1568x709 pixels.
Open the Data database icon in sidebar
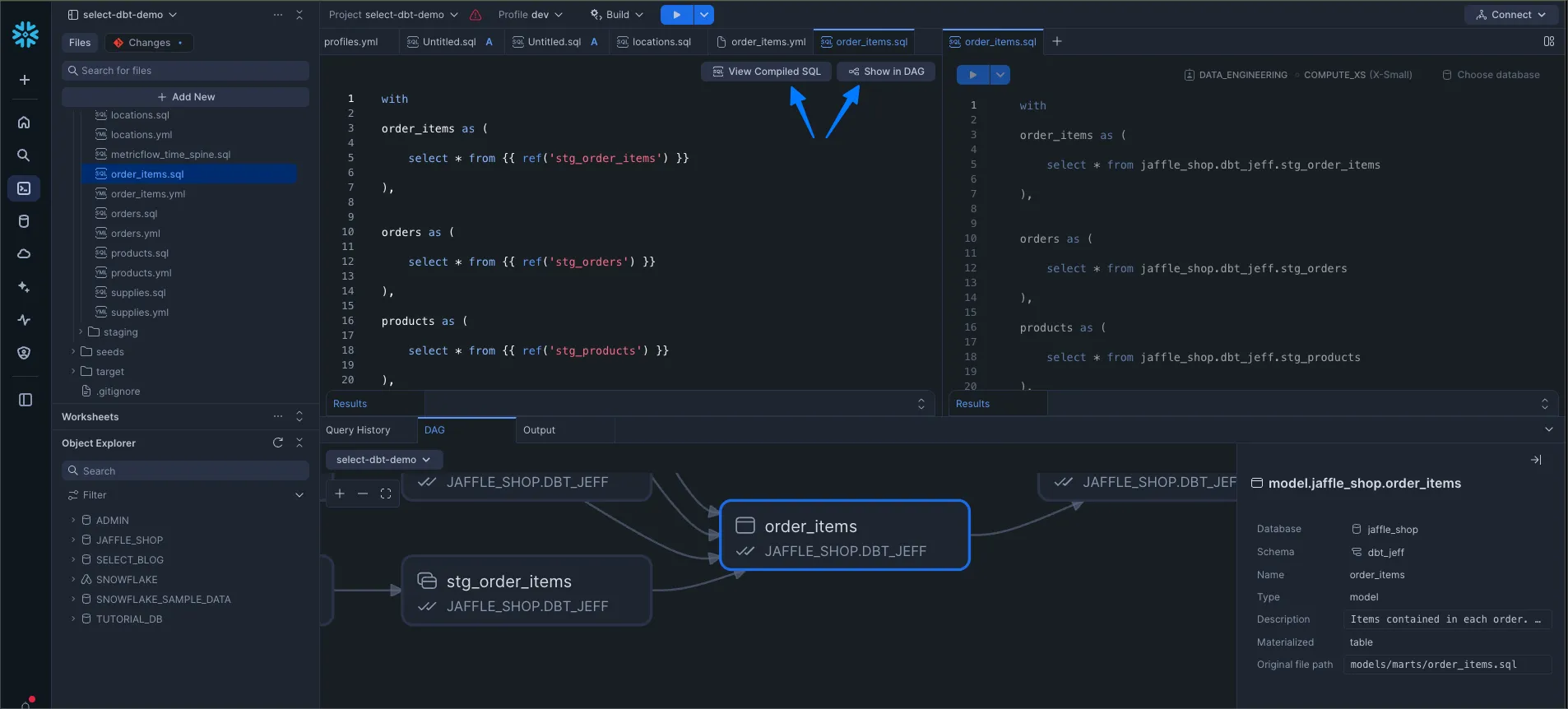point(24,221)
